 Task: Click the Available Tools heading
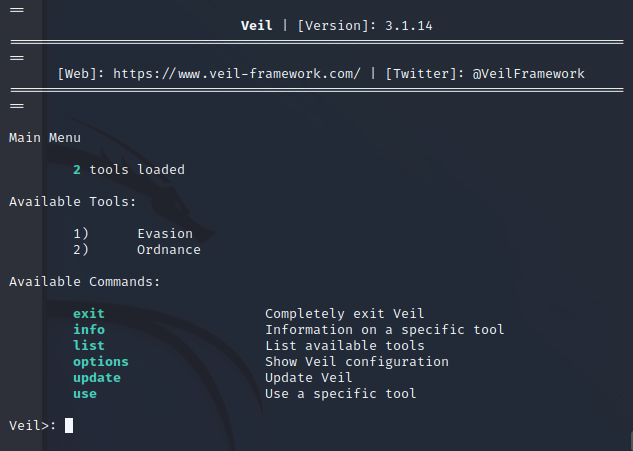click(73, 201)
